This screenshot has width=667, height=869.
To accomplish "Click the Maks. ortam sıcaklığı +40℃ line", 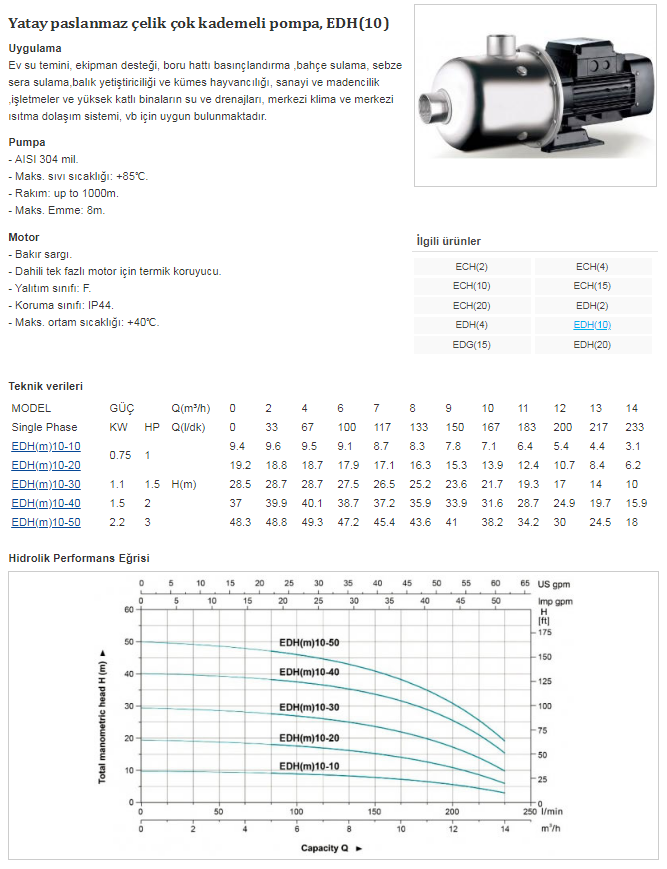I will (x=84, y=323).
